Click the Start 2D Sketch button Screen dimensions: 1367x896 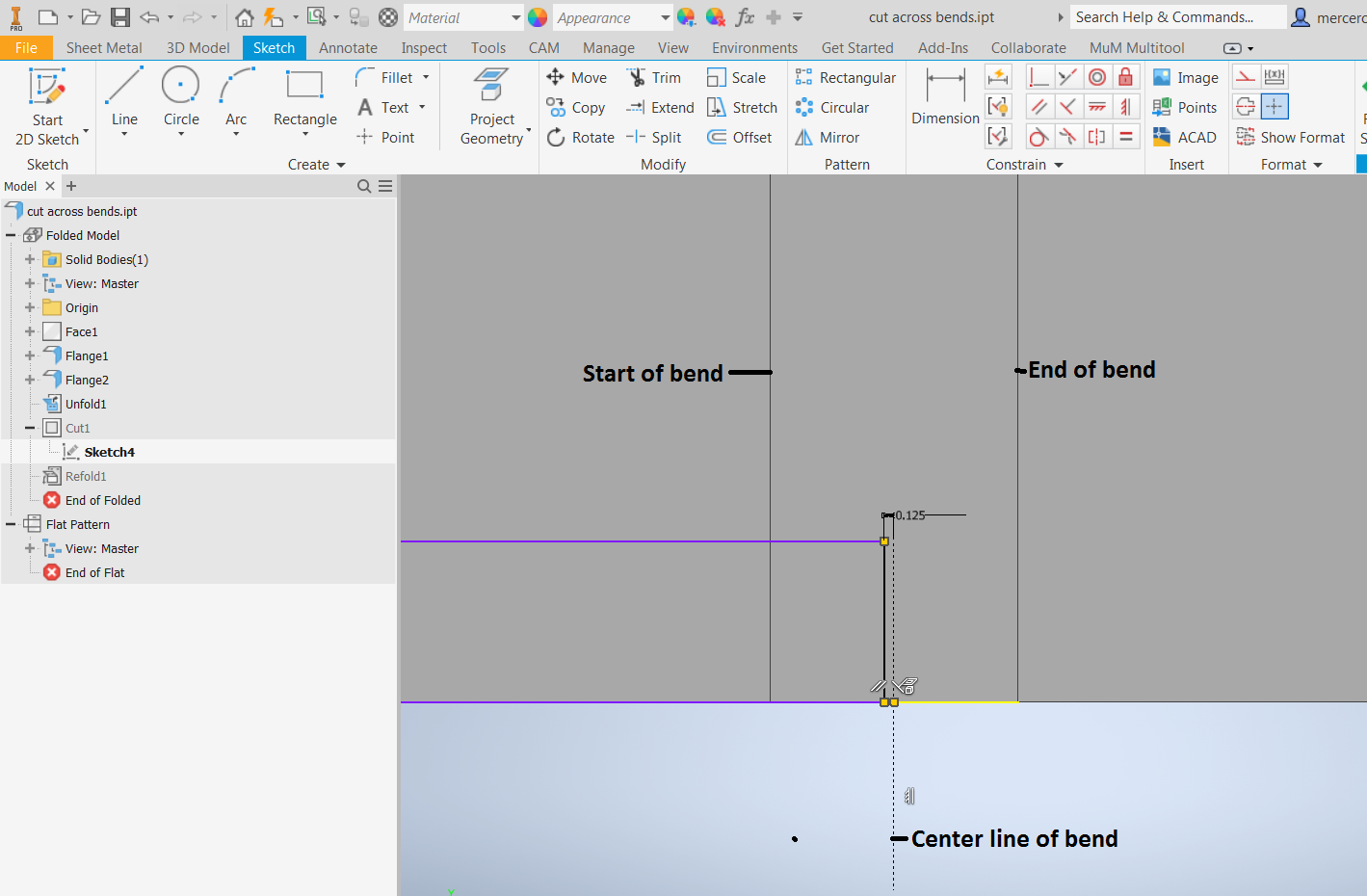[x=48, y=100]
